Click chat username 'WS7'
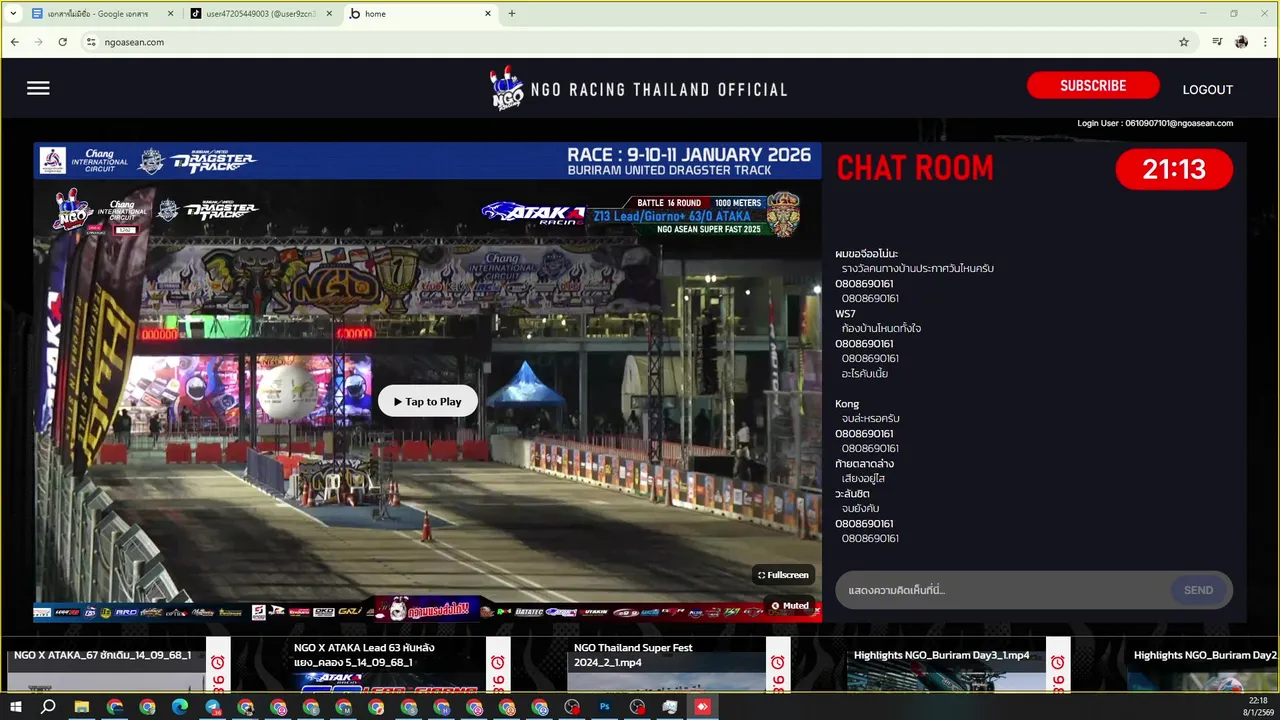The image size is (1280, 720). [x=845, y=314]
